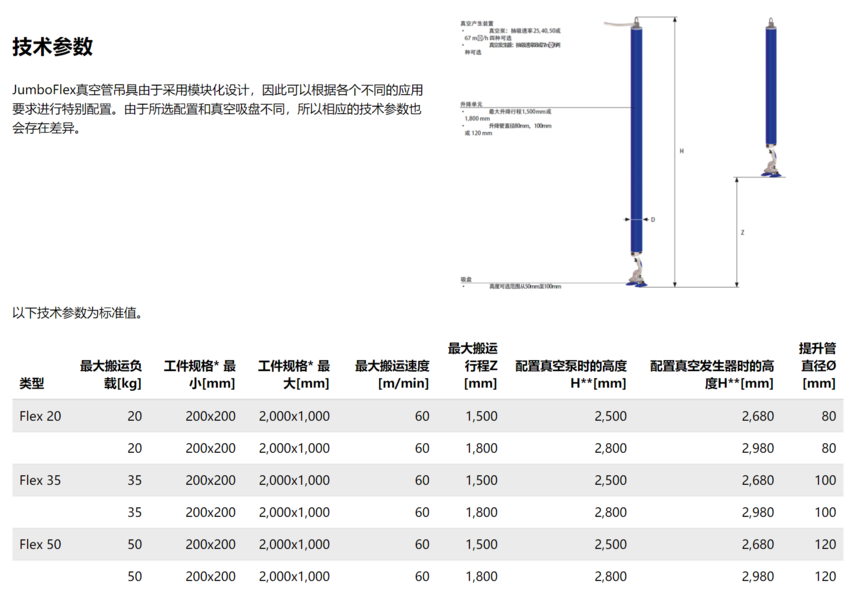The height and width of the screenshot is (596, 860).
Task: Click the 2,680 value in Flex 35 row
Action: coord(757,480)
